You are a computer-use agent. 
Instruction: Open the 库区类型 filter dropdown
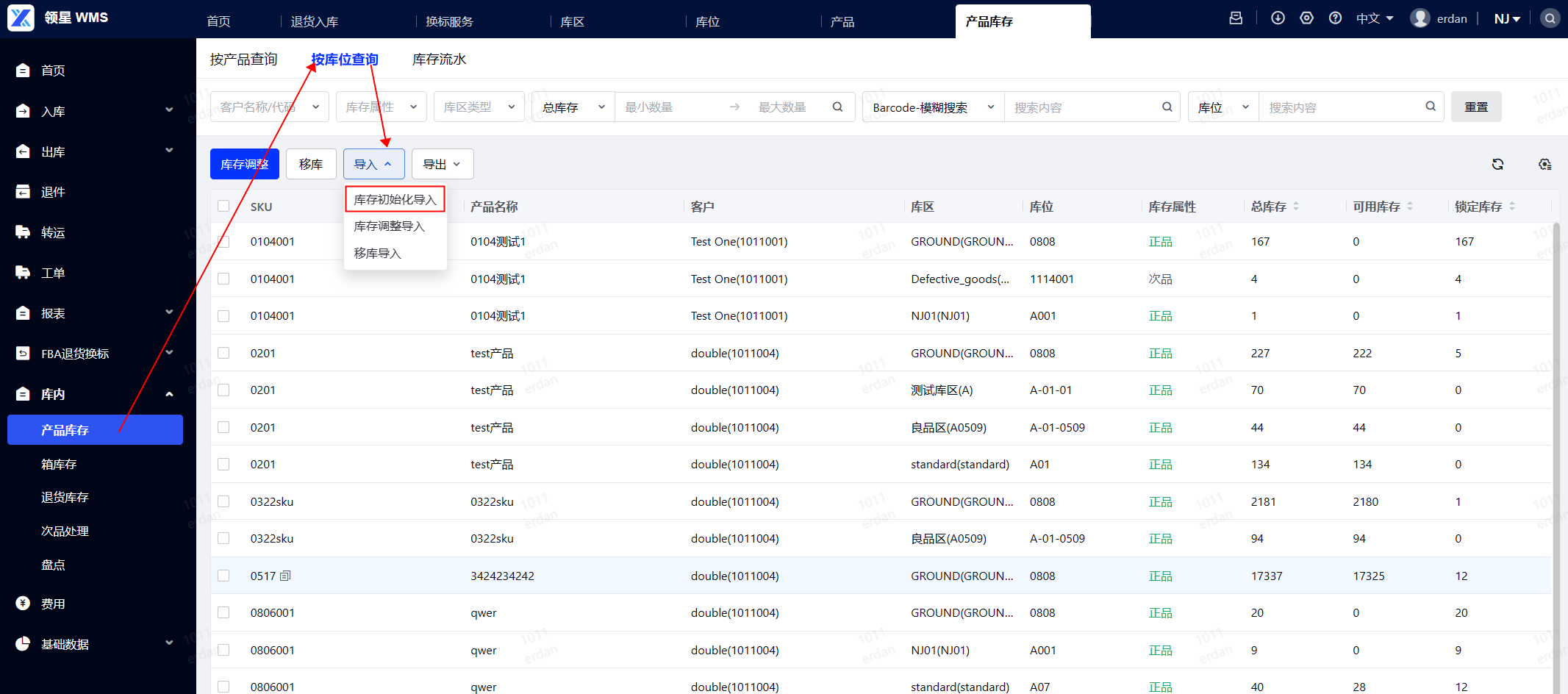(479, 107)
